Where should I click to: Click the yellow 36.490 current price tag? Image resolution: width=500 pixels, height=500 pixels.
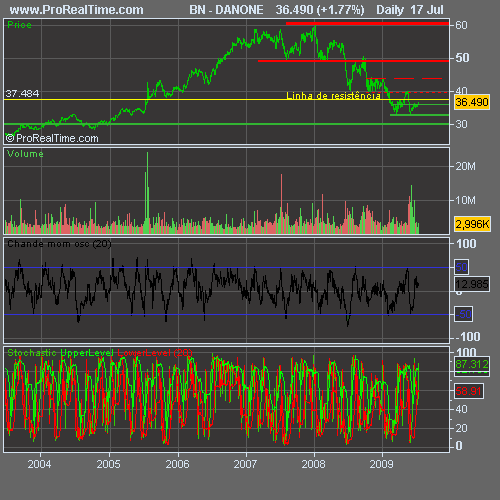(472, 102)
